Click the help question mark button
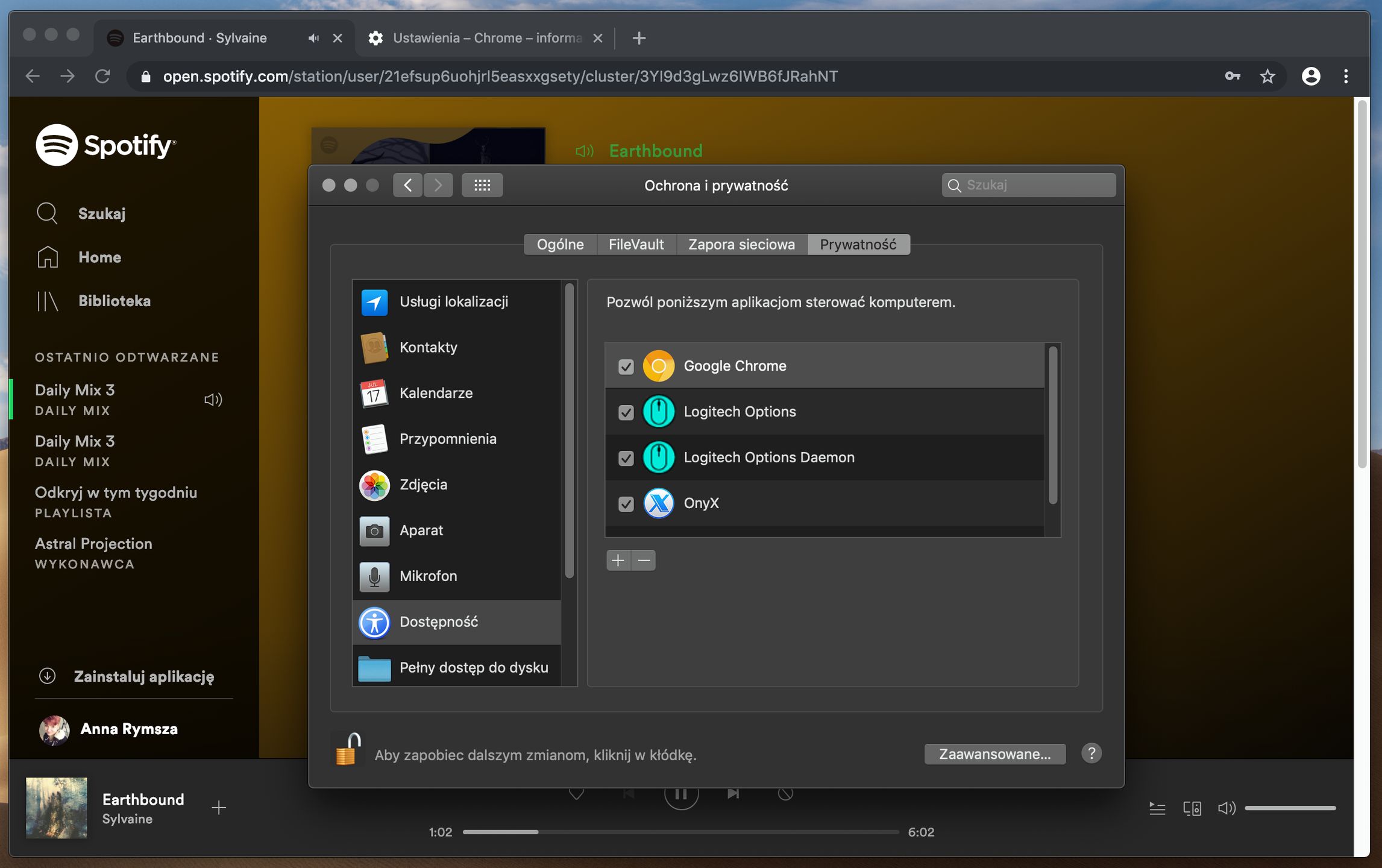The image size is (1382, 868). coord(1091,753)
